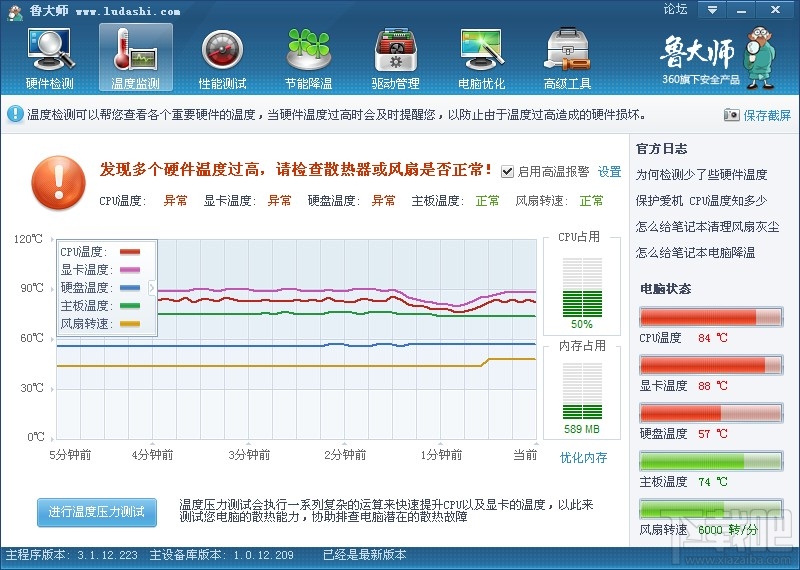Click the 84 ℃ CPU temperature value
The height and width of the screenshot is (570, 800).
coord(713,338)
